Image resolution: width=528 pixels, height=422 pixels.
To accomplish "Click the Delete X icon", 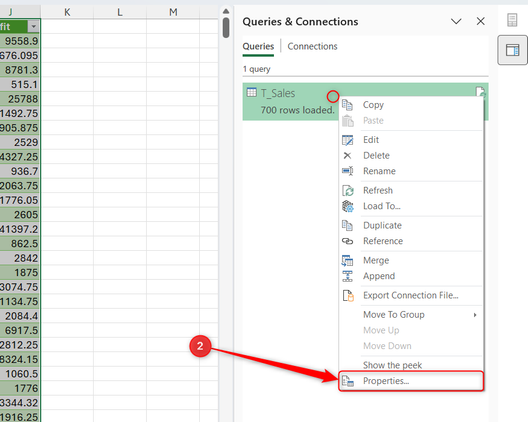I will (347, 156).
